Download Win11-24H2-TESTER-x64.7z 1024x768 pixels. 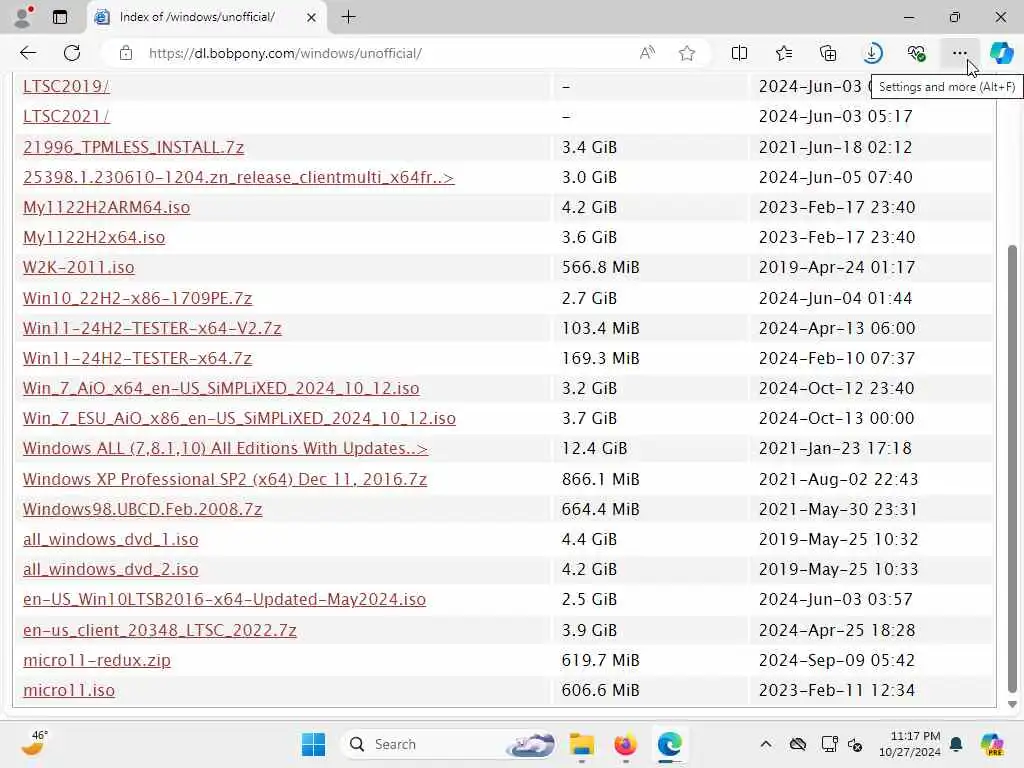coord(137,358)
